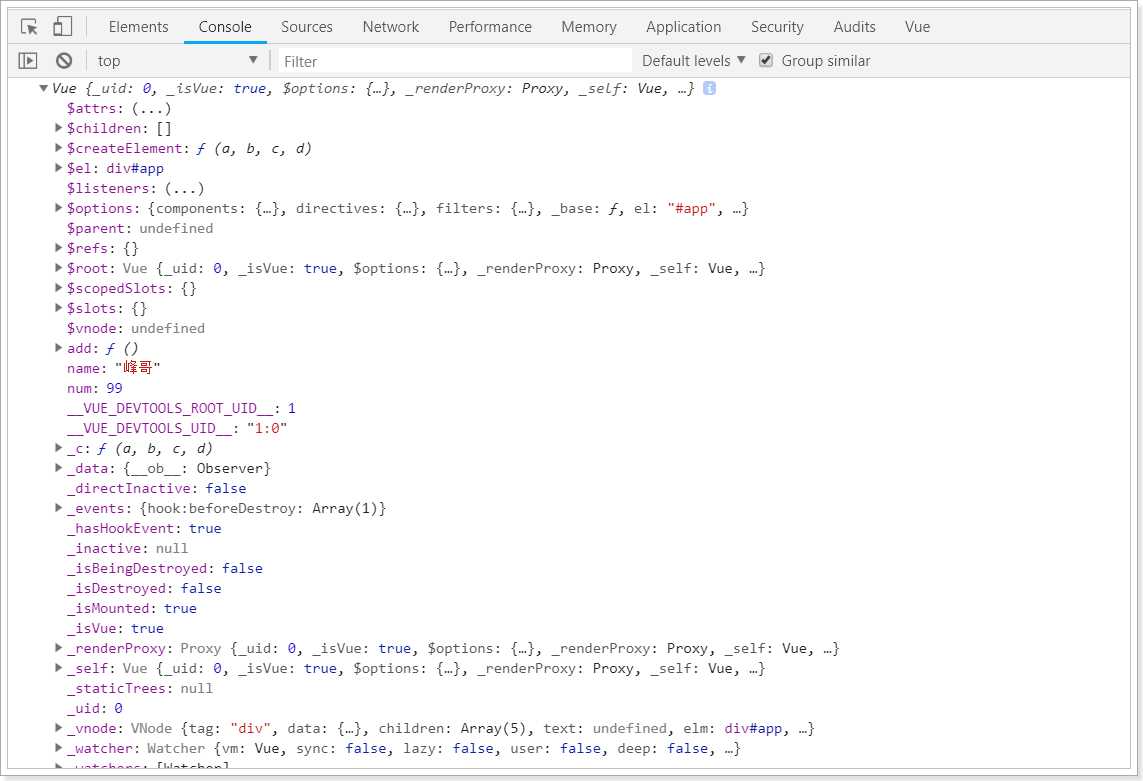Expand the $slots object
The width and height of the screenshot is (1143, 781).
[x=58, y=308]
